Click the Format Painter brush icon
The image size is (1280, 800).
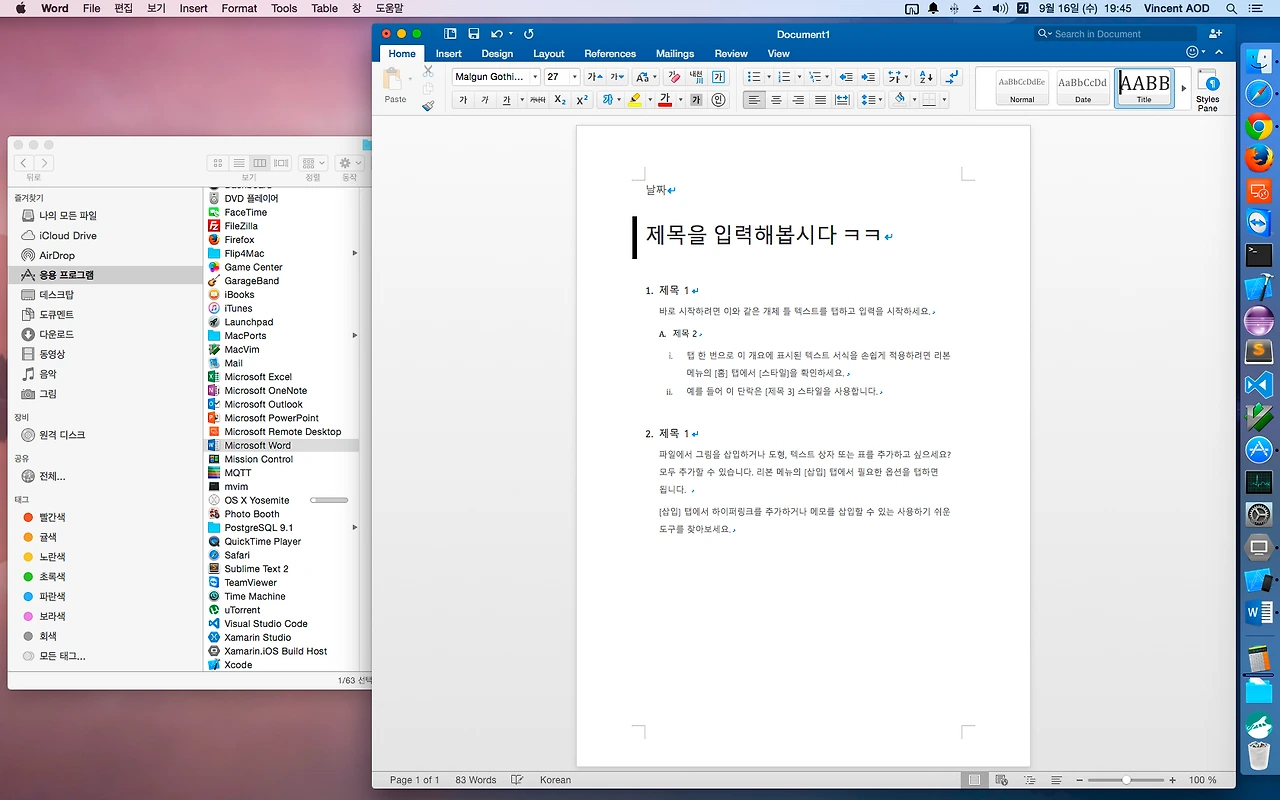428,104
